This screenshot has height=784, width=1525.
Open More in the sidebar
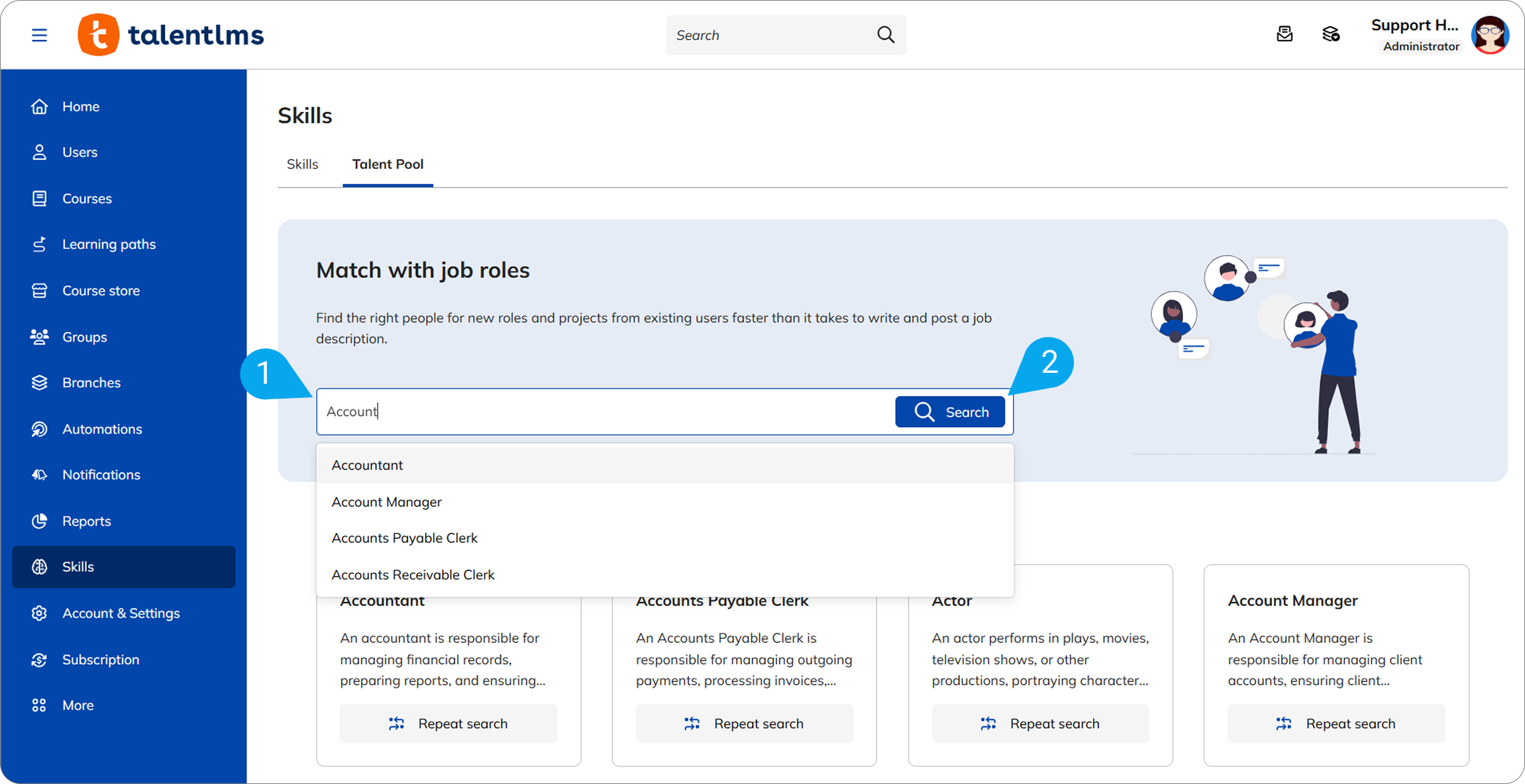(x=78, y=705)
